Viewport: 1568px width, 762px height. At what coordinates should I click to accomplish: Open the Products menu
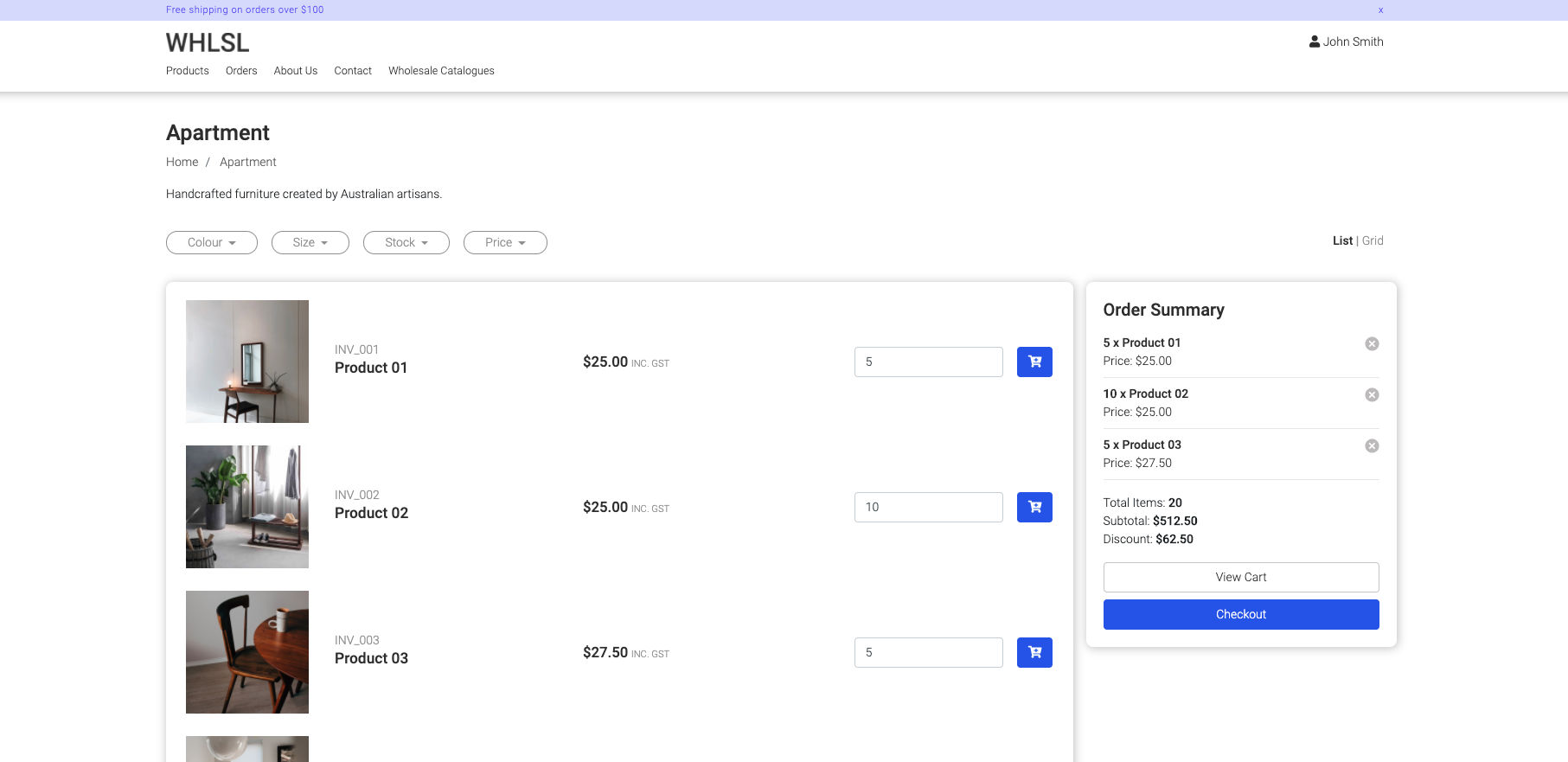[x=188, y=71]
